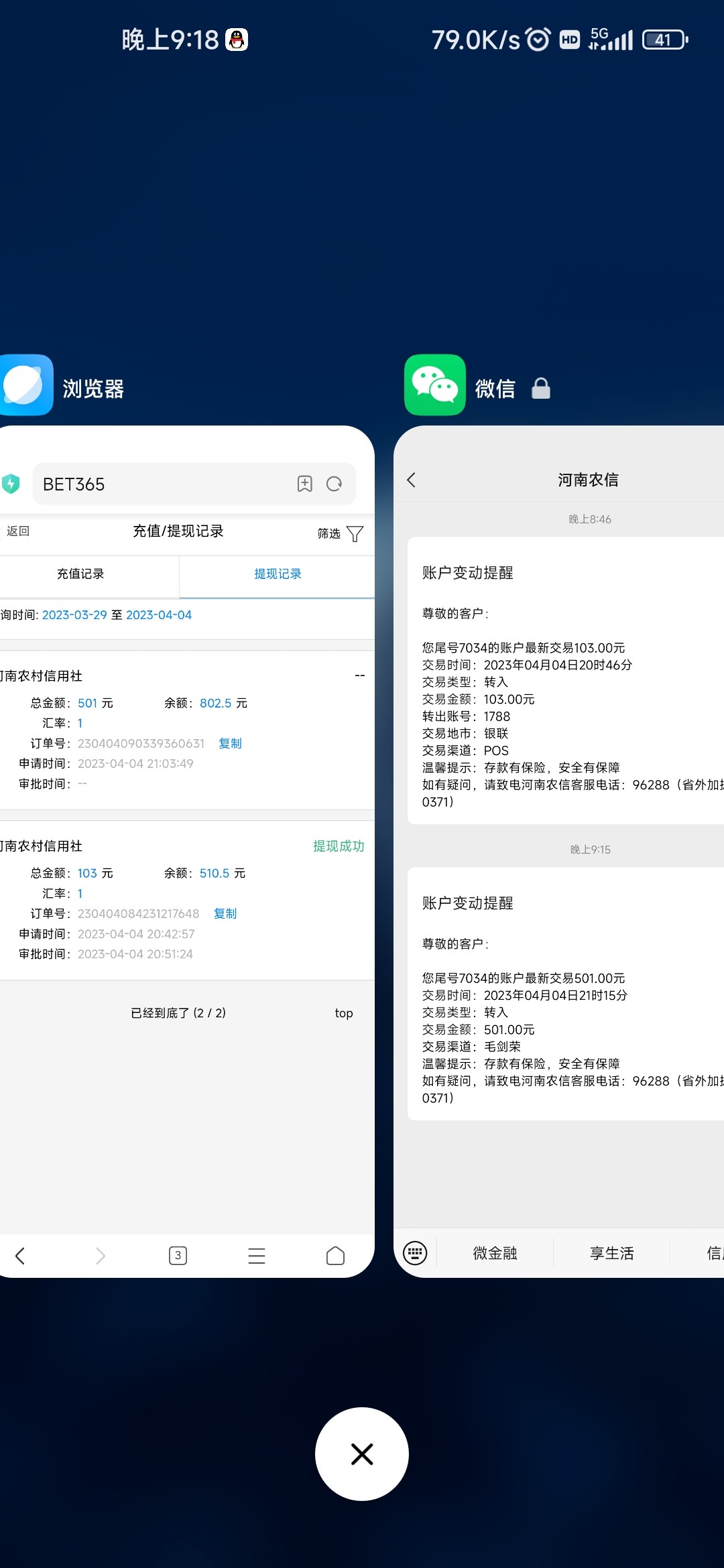724x1568 pixels.
Task: Toggle the WeChat lock icon
Action: click(541, 389)
